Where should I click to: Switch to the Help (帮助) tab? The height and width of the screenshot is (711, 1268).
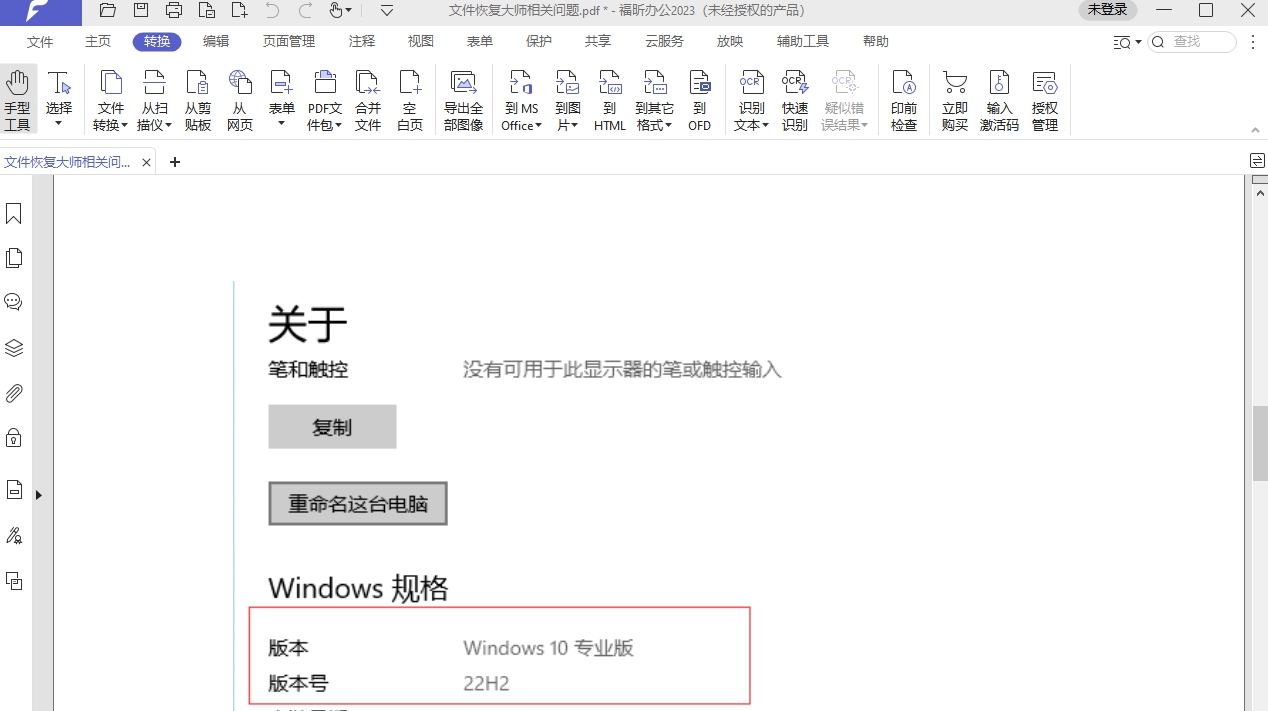pos(876,42)
